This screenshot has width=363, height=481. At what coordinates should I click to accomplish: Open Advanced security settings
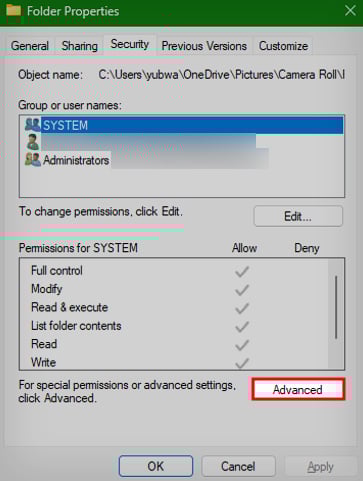point(298,389)
